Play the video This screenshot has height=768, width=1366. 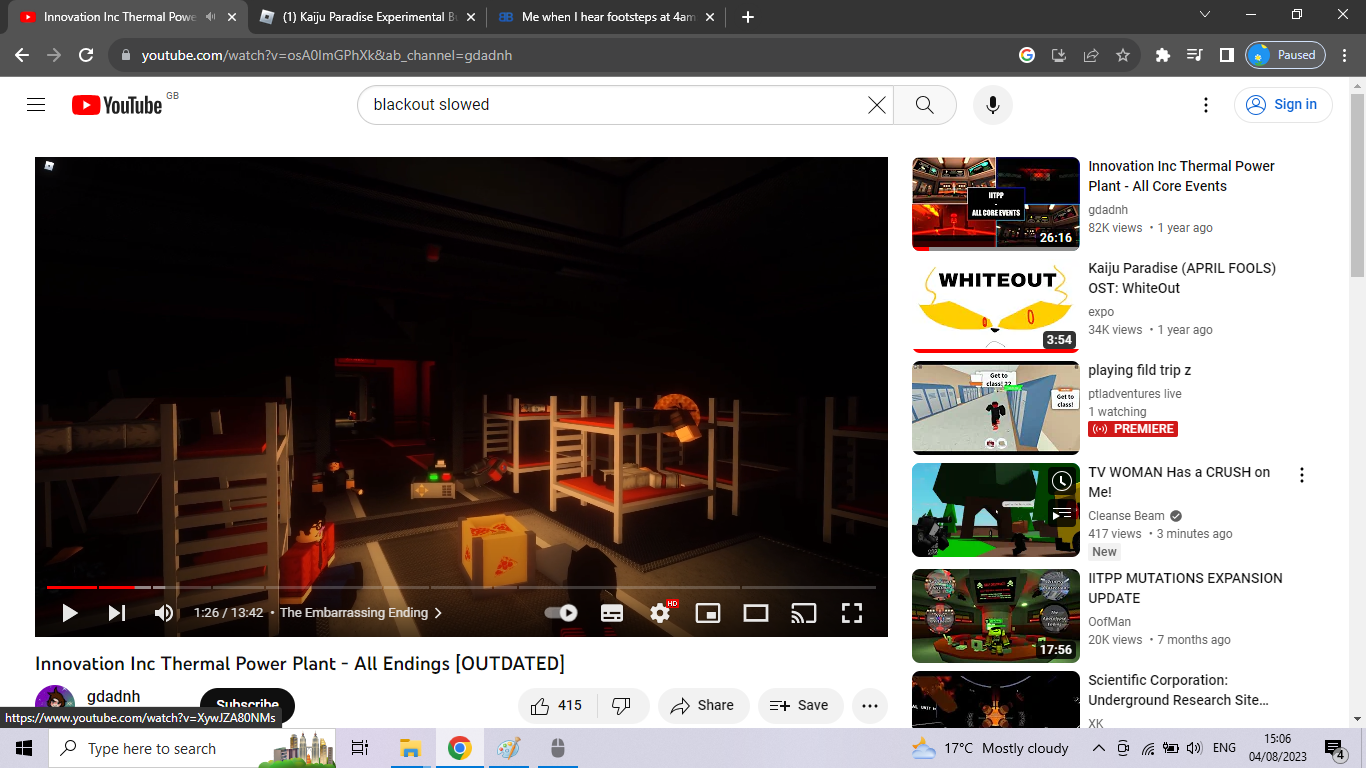[69, 613]
